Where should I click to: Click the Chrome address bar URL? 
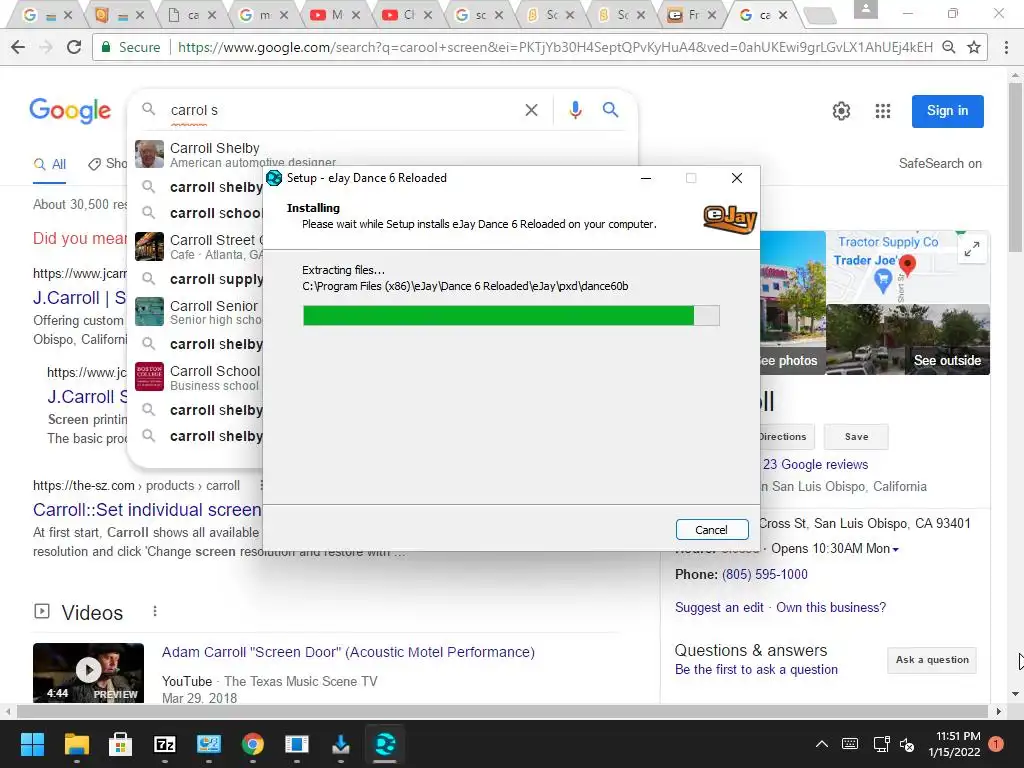(x=555, y=47)
